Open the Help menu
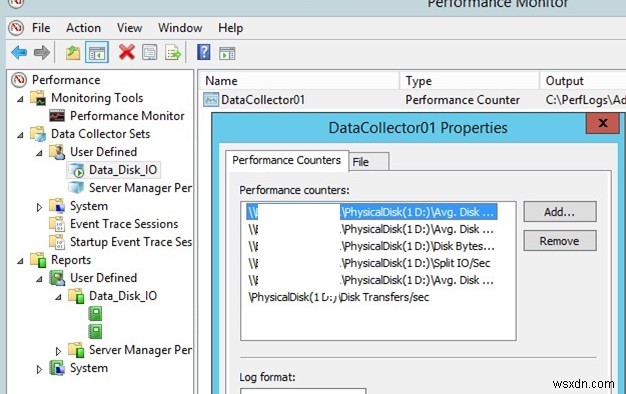Image resolution: width=626 pixels, height=394 pixels. (230, 28)
